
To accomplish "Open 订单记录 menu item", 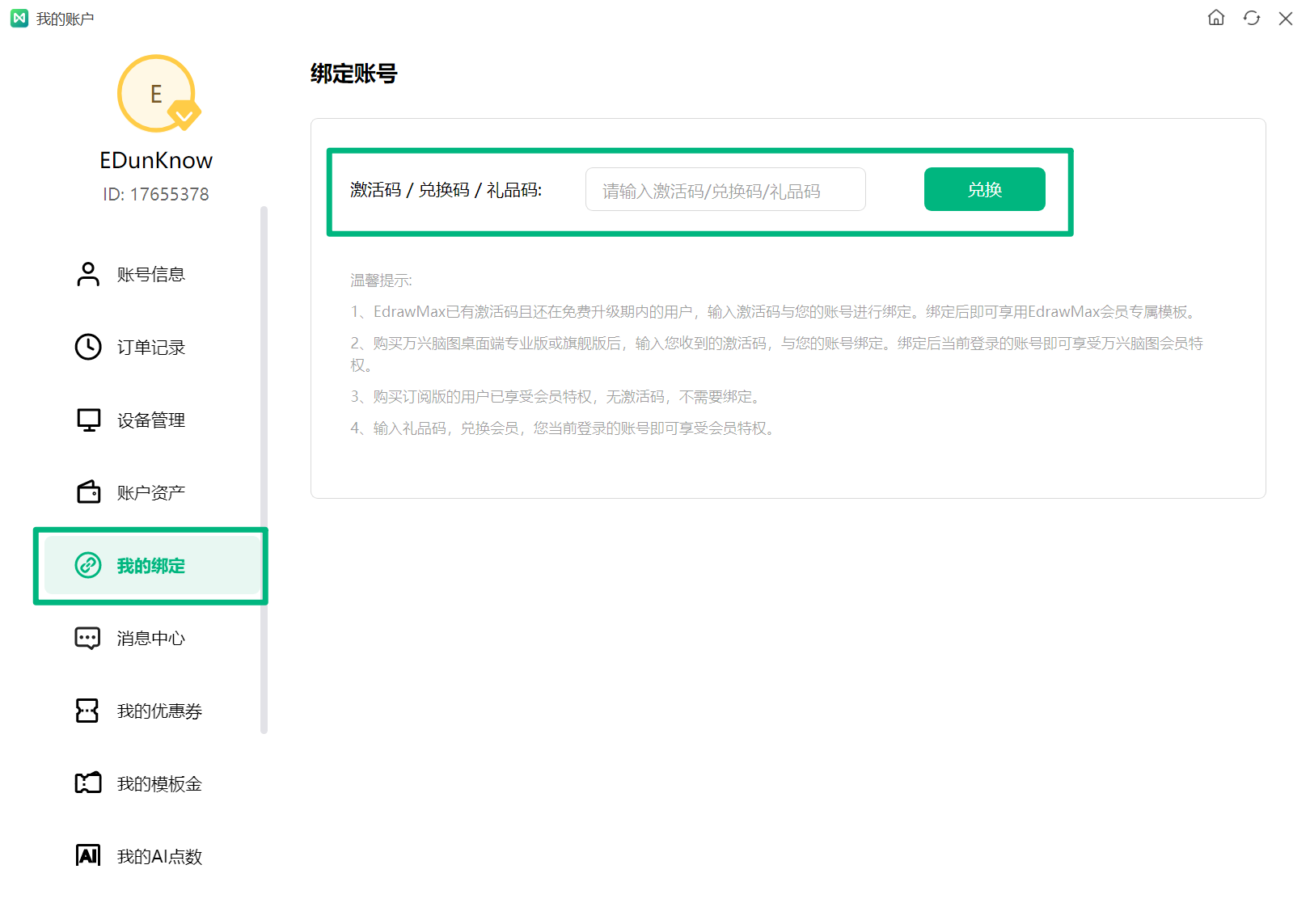I will click(x=152, y=347).
